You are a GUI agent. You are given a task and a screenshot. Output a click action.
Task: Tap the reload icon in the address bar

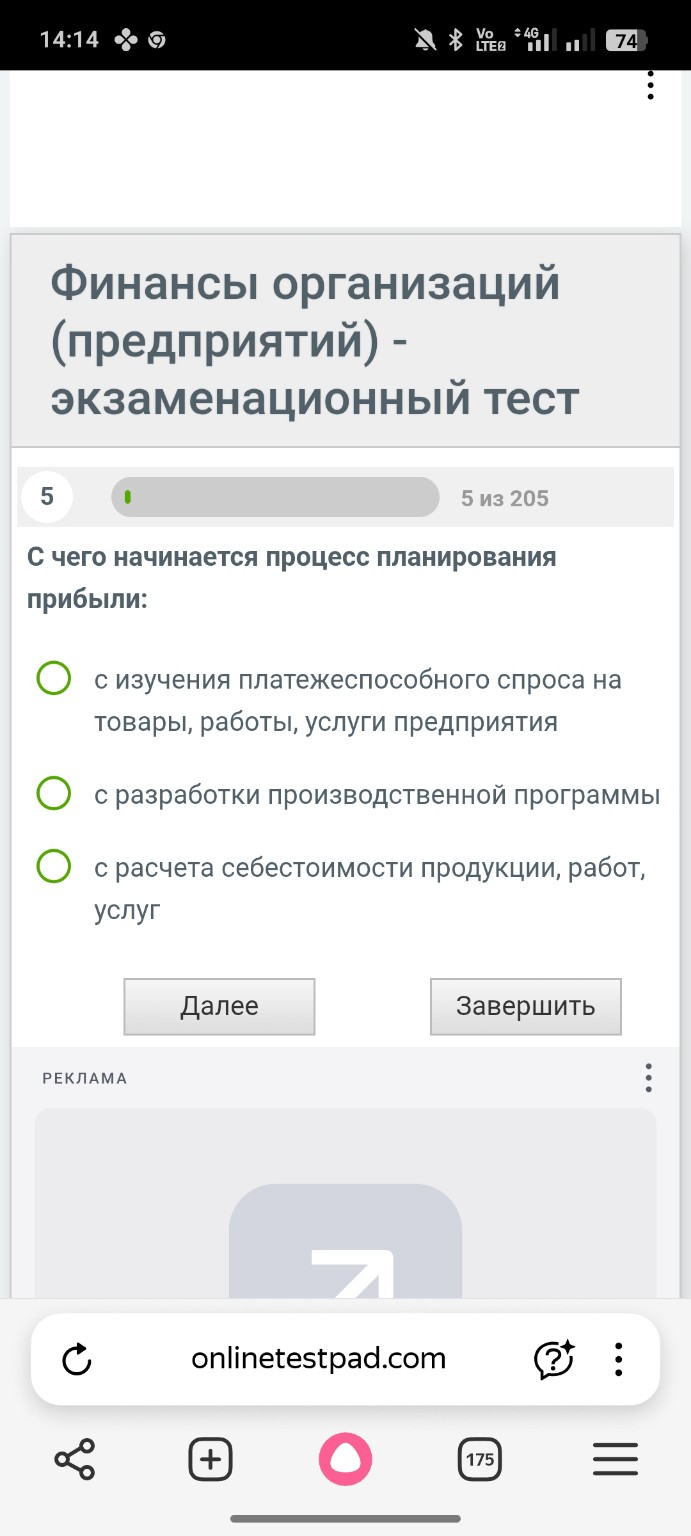click(x=76, y=1358)
